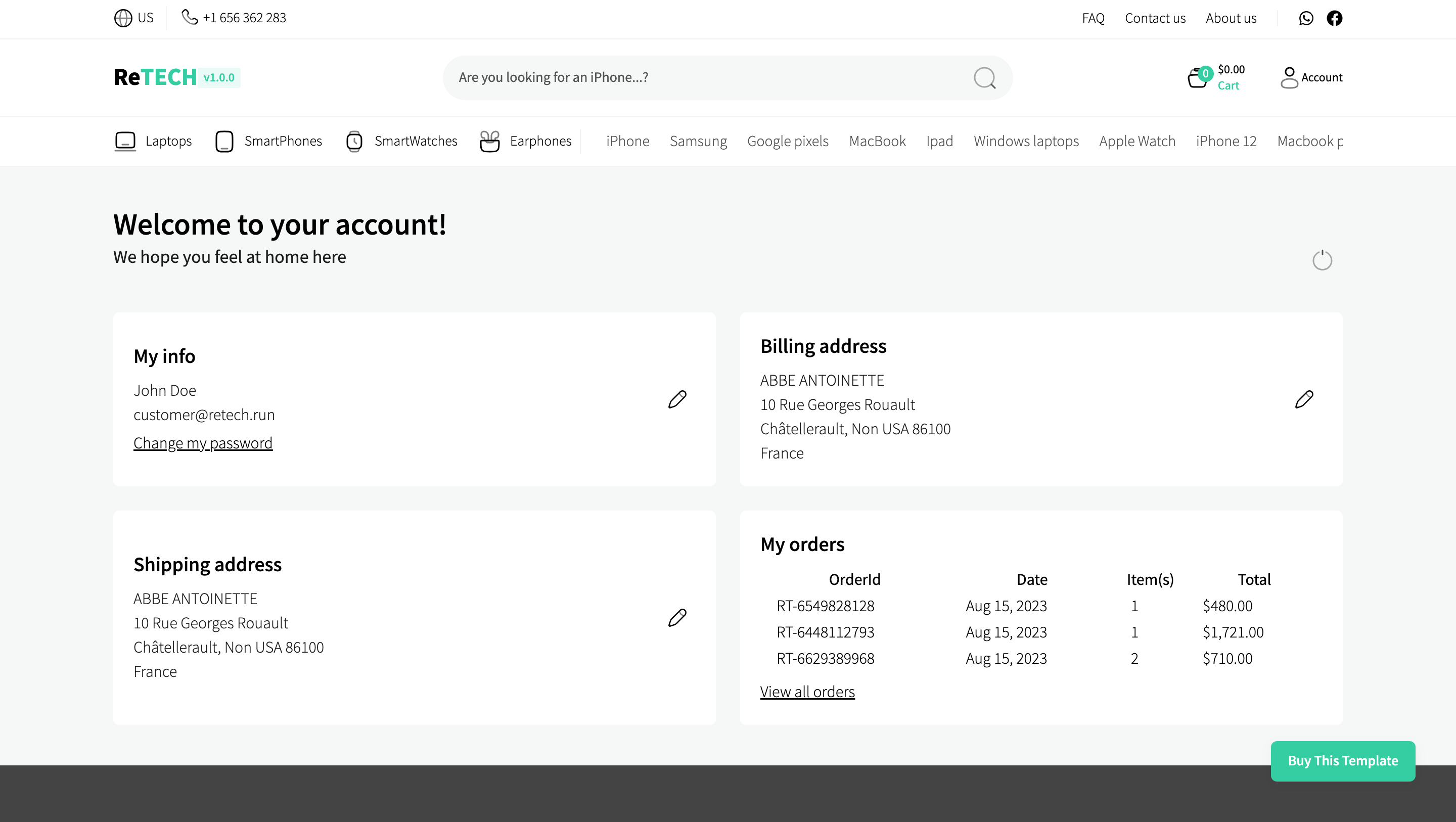Click the Cart label text
Viewport: 1456px width, 822px height.
pyautogui.click(x=1228, y=86)
